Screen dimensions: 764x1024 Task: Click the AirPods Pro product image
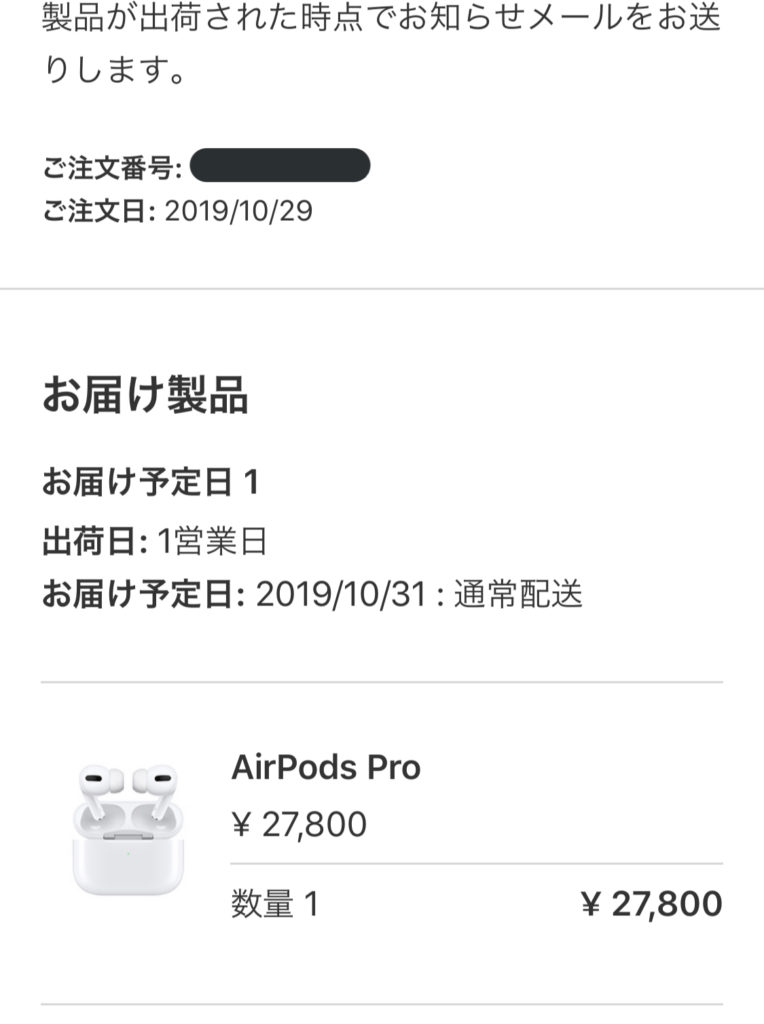pyautogui.click(x=128, y=830)
